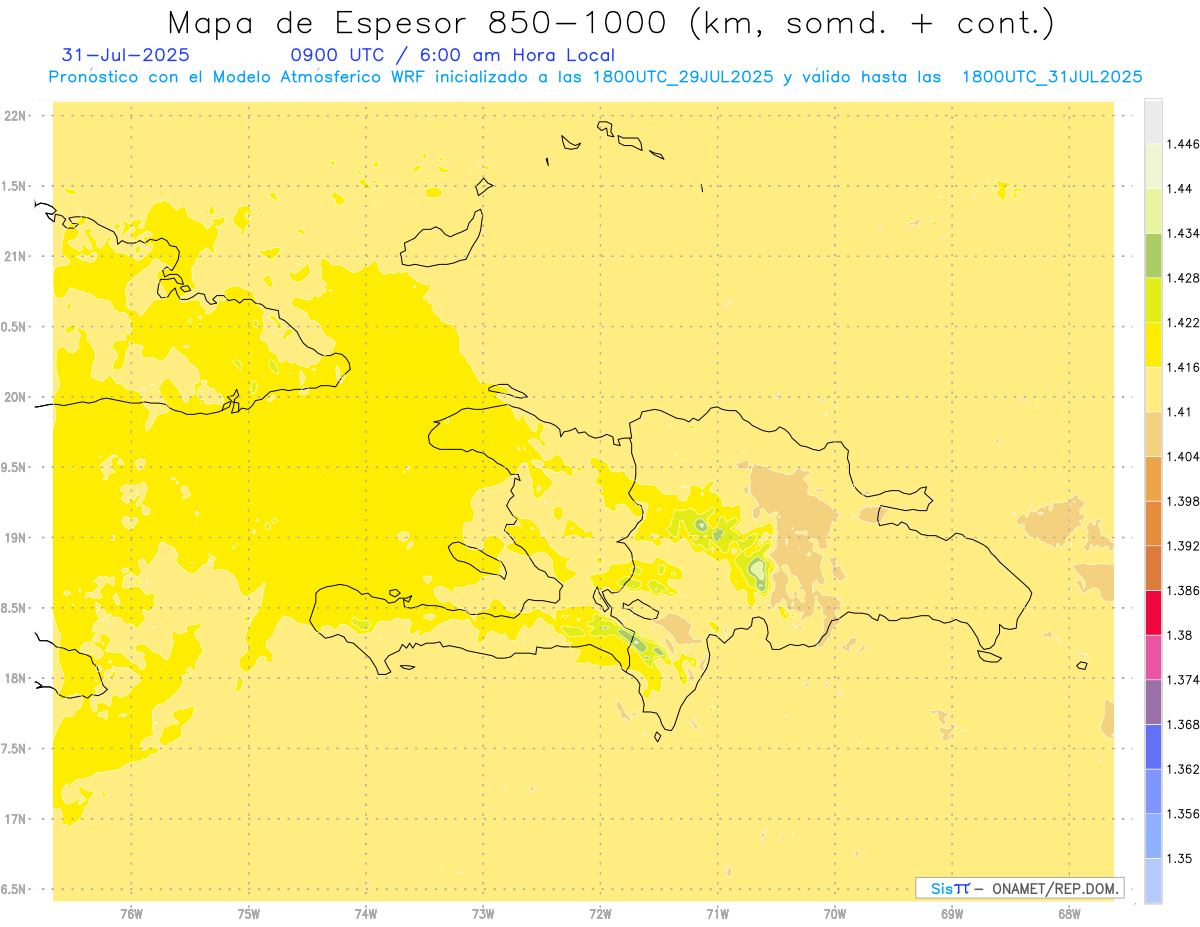Viewport: 1200px width, 927px height.
Task: Pick the yellow-green legend swatch between 1.422 and 1.428
Action: pyautogui.click(x=1153, y=300)
